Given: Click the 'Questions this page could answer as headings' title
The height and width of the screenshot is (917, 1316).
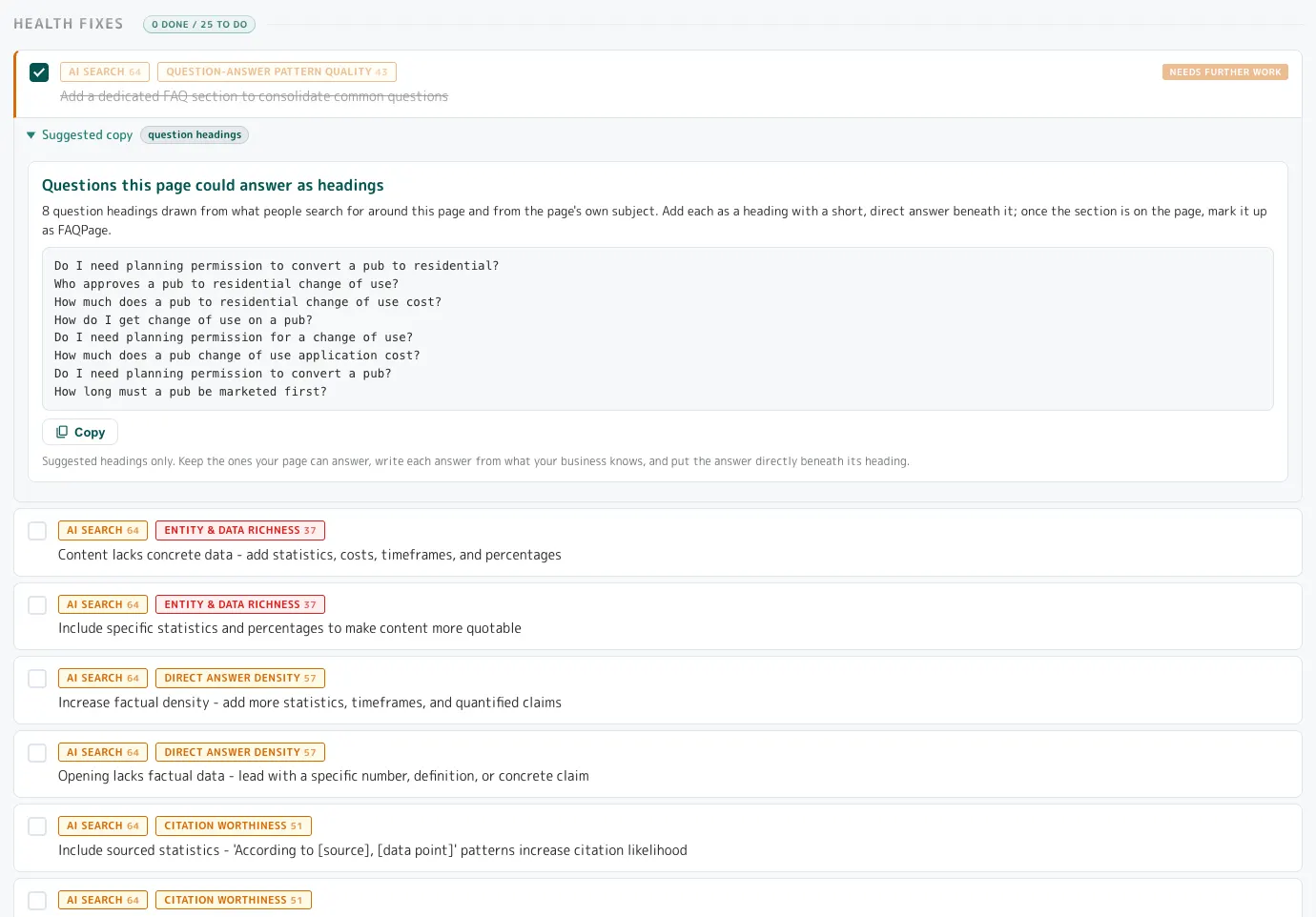Looking at the screenshot, I should click(213, 185).
